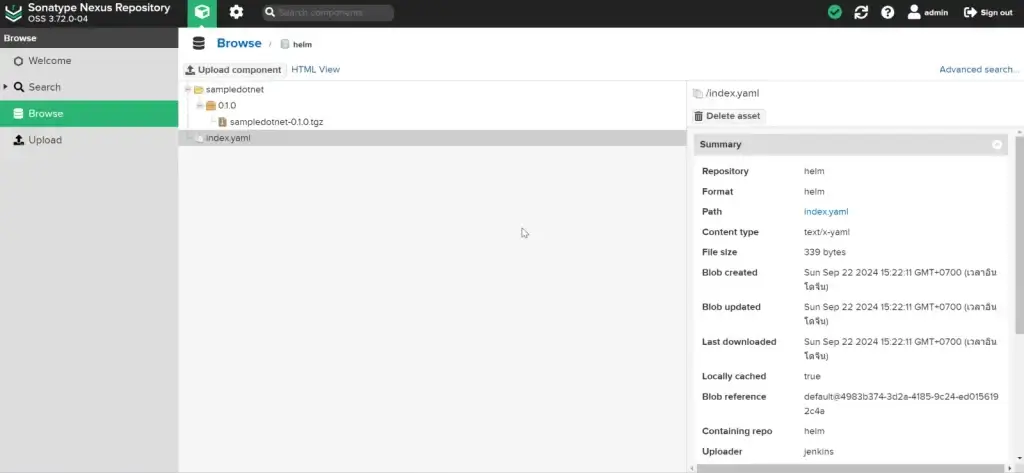The width and height of the screenshot is (1024, 473).
Task: Click the Browse database icon beside title
Action: pos(199,44)
